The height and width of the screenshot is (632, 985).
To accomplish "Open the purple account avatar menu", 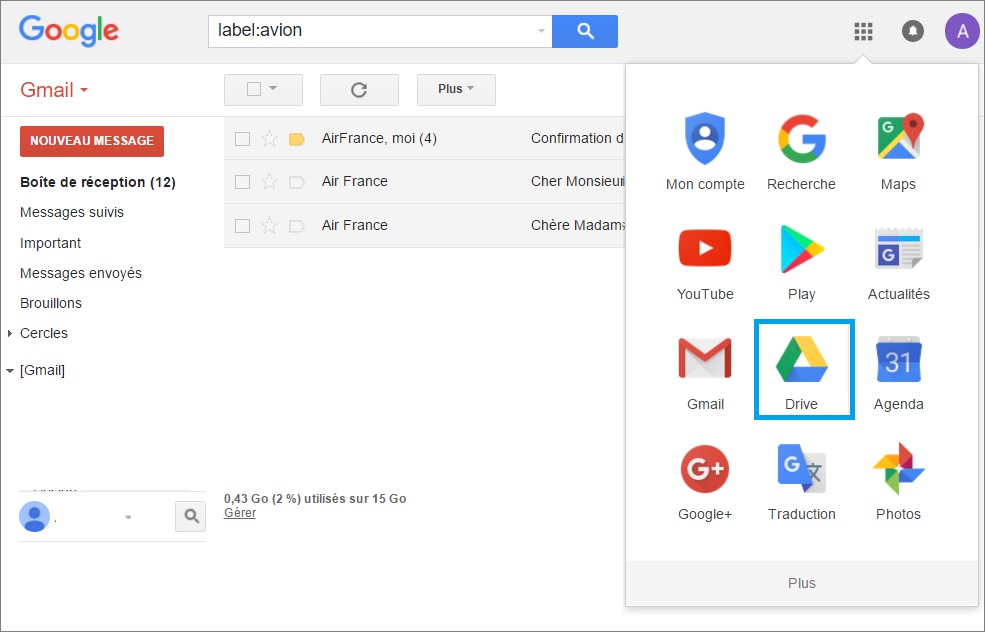I will coord(962,31).
